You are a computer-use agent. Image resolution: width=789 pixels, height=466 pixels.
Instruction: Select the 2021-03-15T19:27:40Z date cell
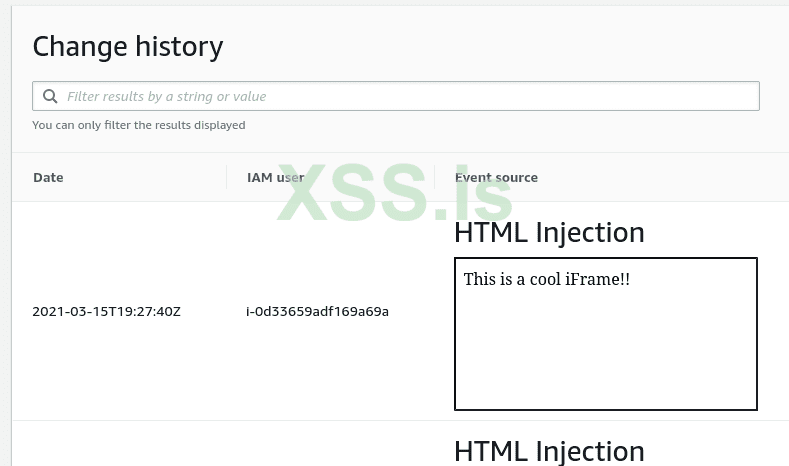pyautogui.click(x=107, y=311)
